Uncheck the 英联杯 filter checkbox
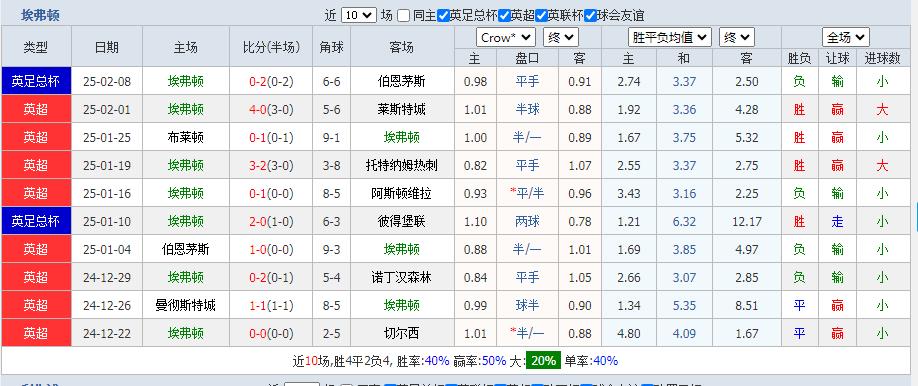 click(541, 16)
